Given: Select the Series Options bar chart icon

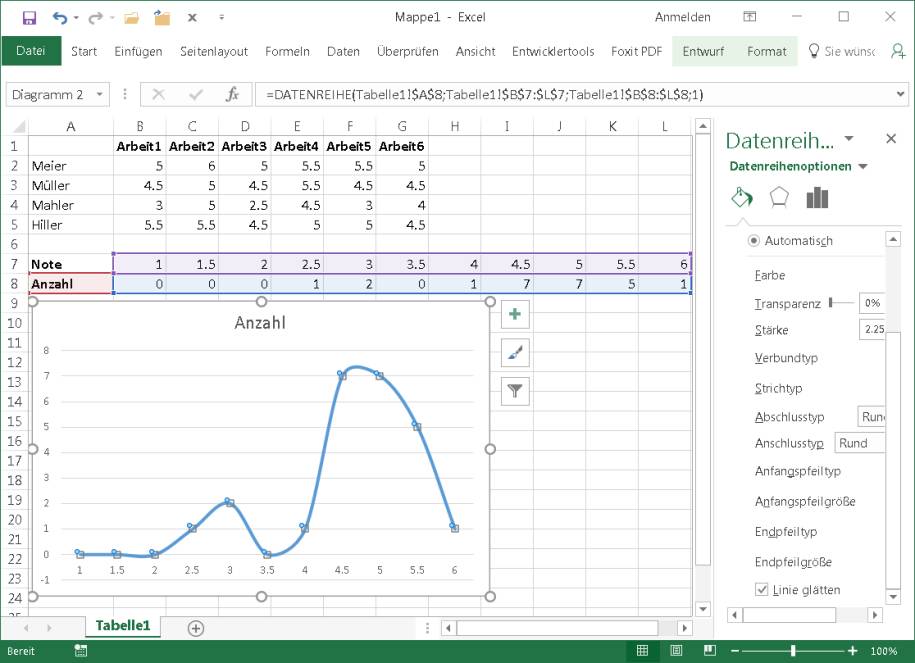Looking at the screenshot, I should pyautogui.click(x=817, y=198).
